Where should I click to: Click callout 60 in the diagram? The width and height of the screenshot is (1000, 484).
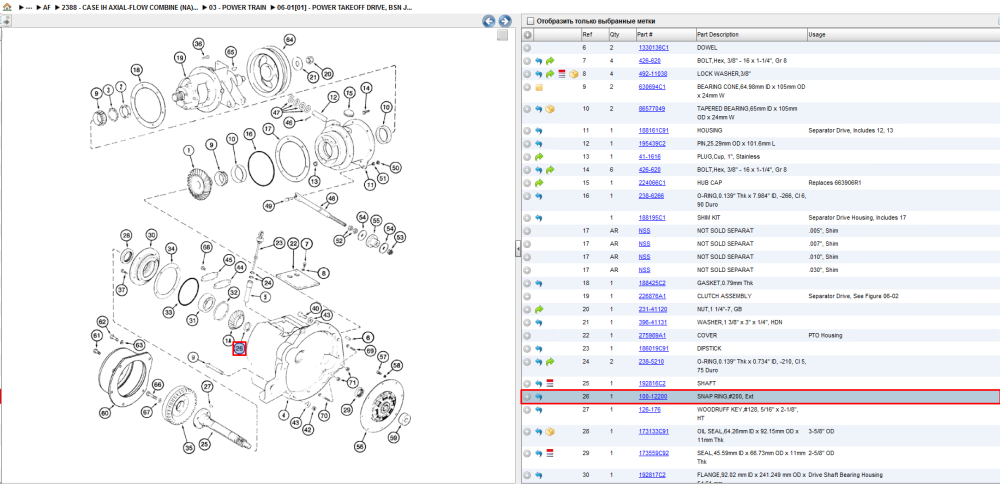coord(105,413)
